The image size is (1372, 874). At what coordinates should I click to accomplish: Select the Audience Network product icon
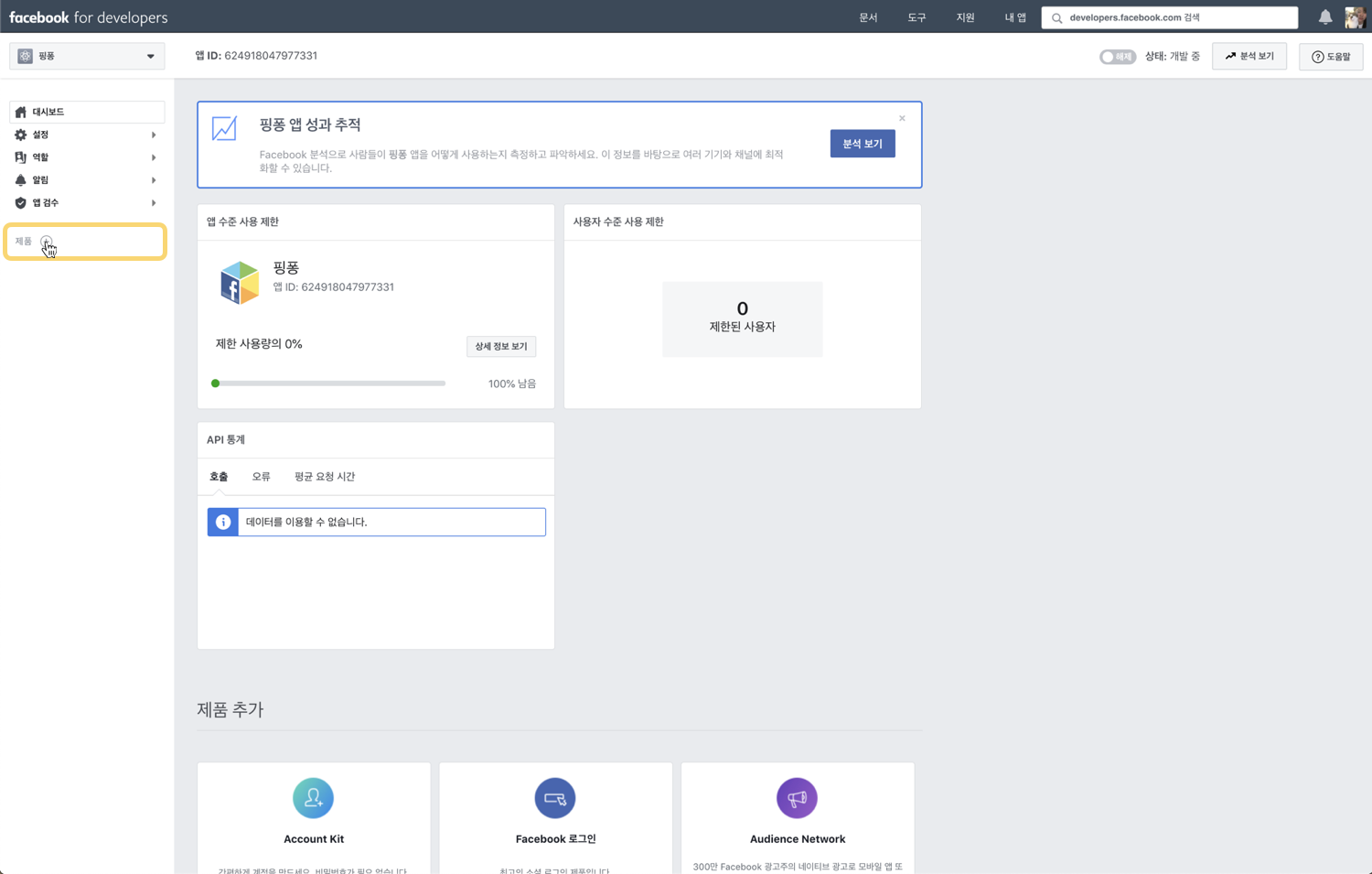(x=797, y=798)
